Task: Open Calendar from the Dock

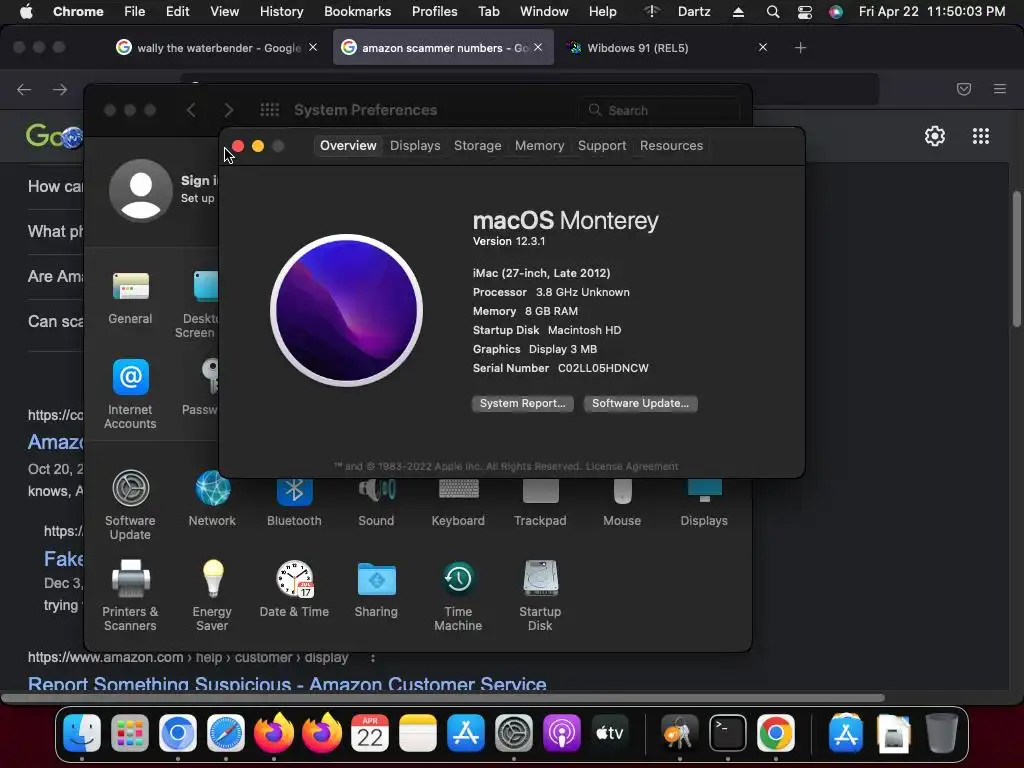Action: click(x=370, y=733)
